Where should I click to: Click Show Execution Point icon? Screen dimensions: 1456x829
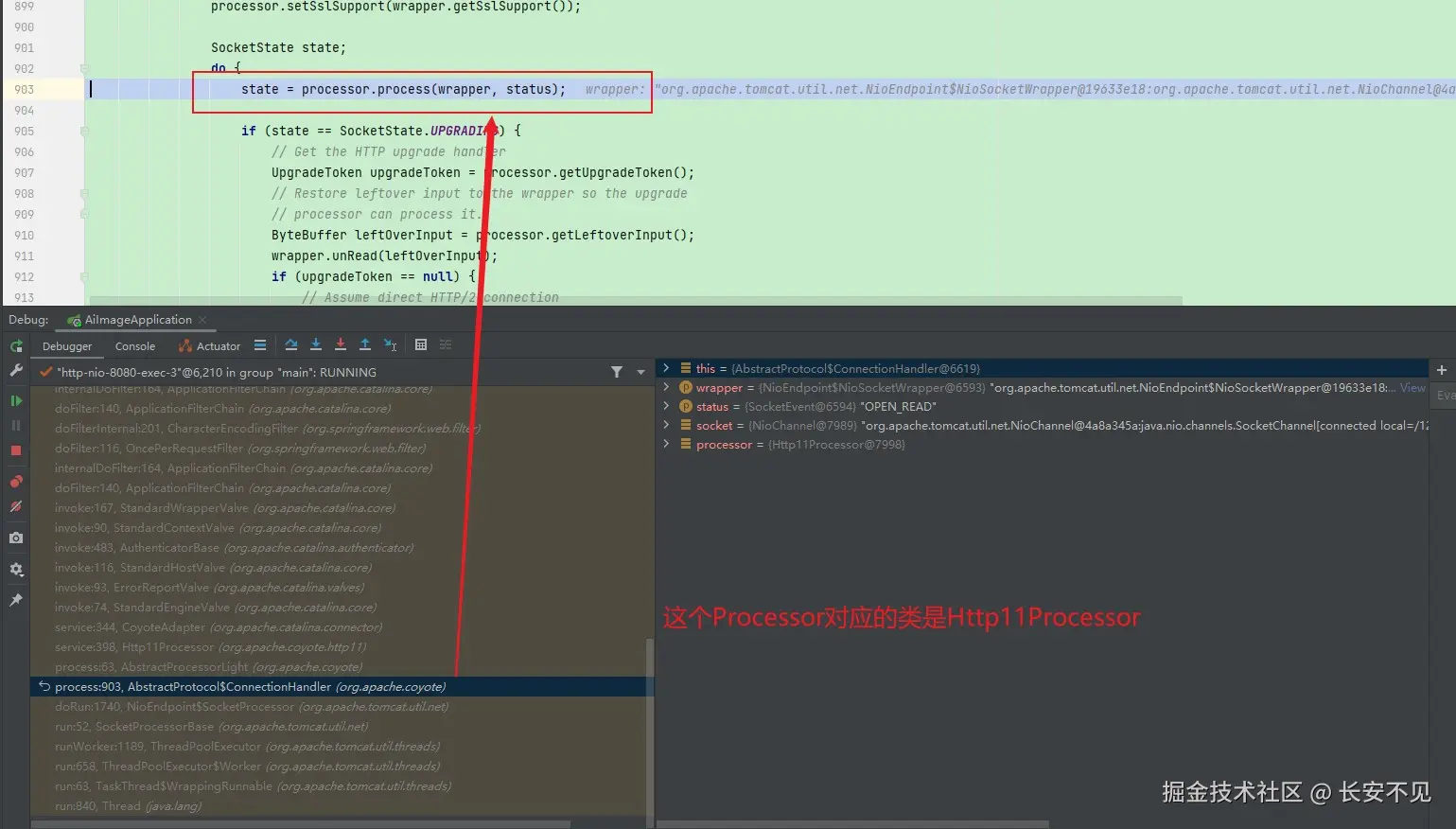click(260, 345)
